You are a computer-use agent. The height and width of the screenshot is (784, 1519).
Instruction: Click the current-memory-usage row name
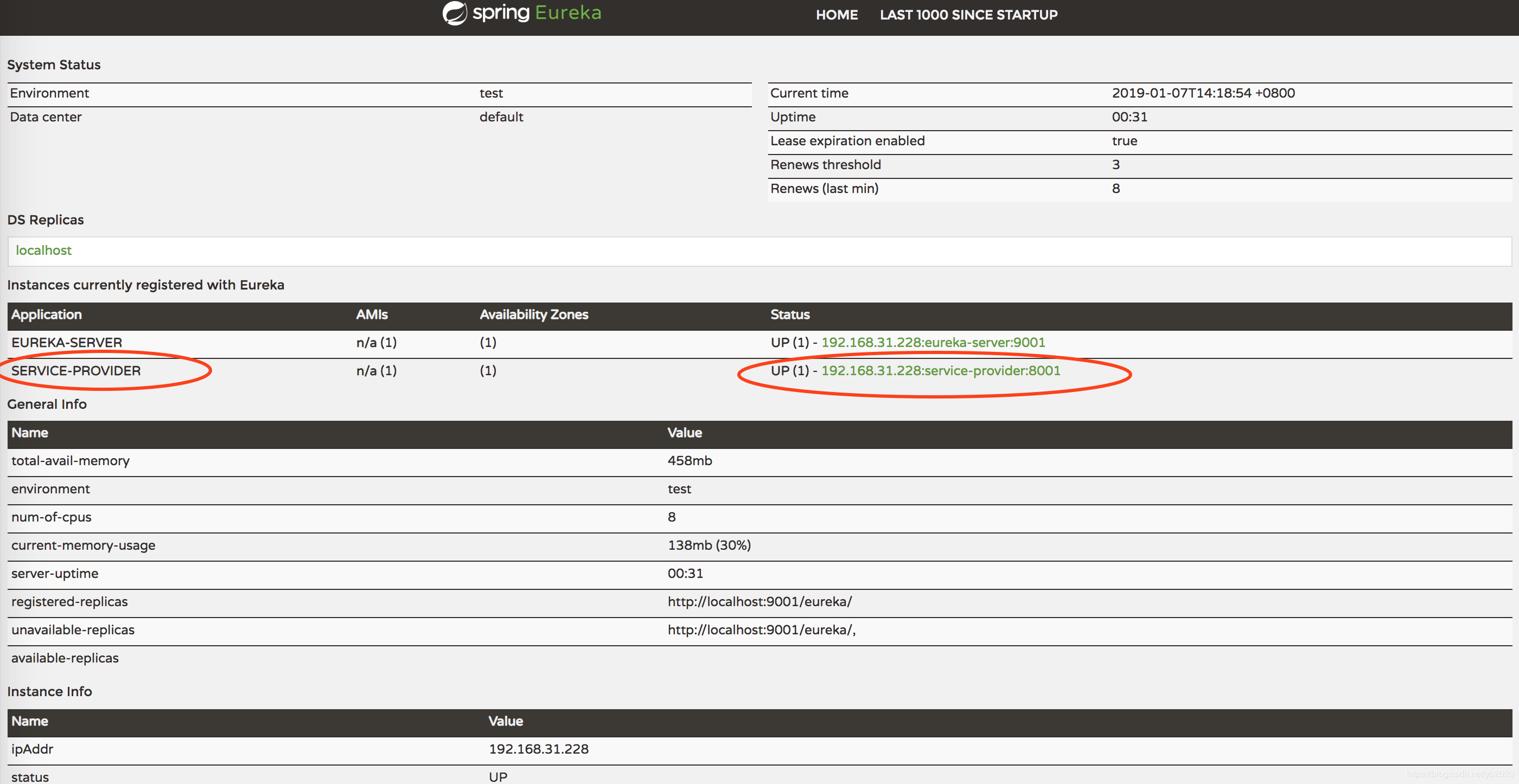[x=83, y=546]
